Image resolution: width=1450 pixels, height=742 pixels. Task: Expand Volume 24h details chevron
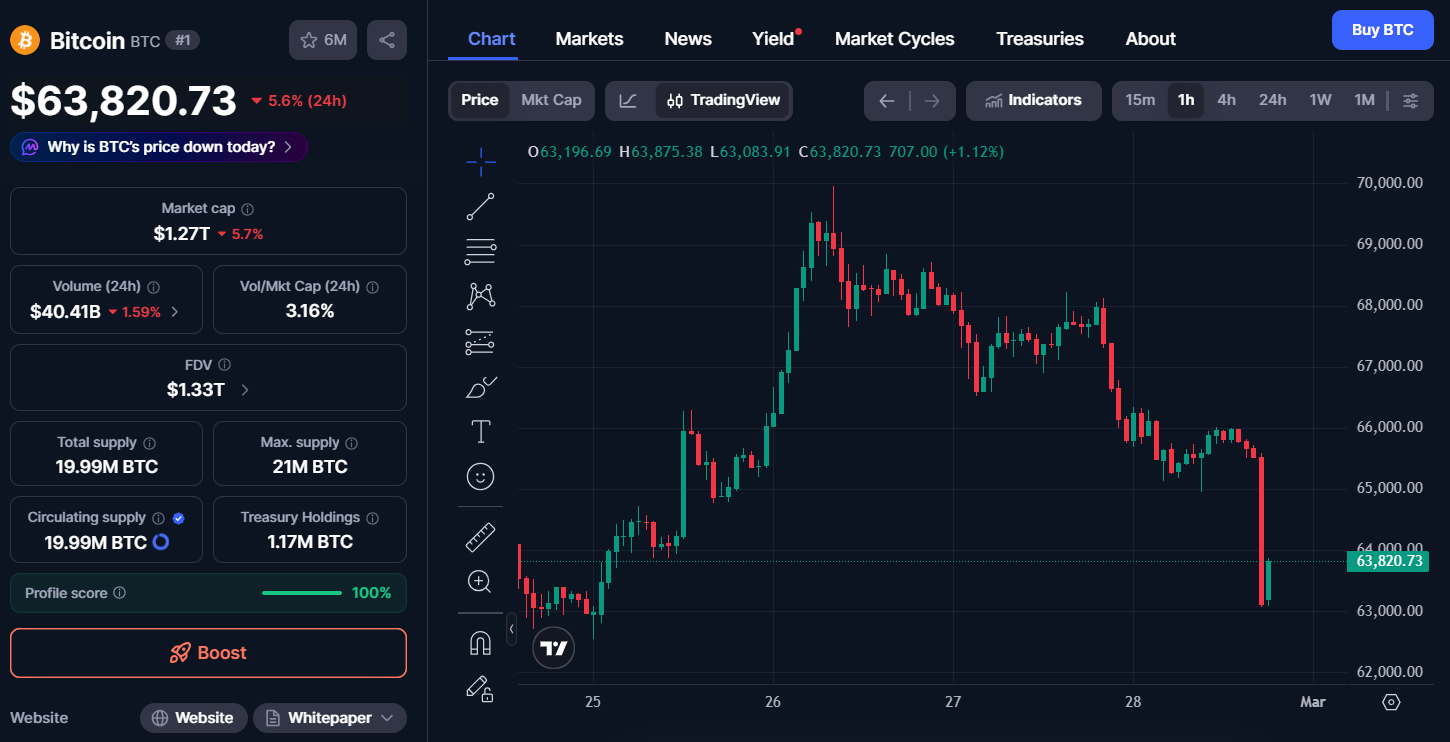click(176, 312)
